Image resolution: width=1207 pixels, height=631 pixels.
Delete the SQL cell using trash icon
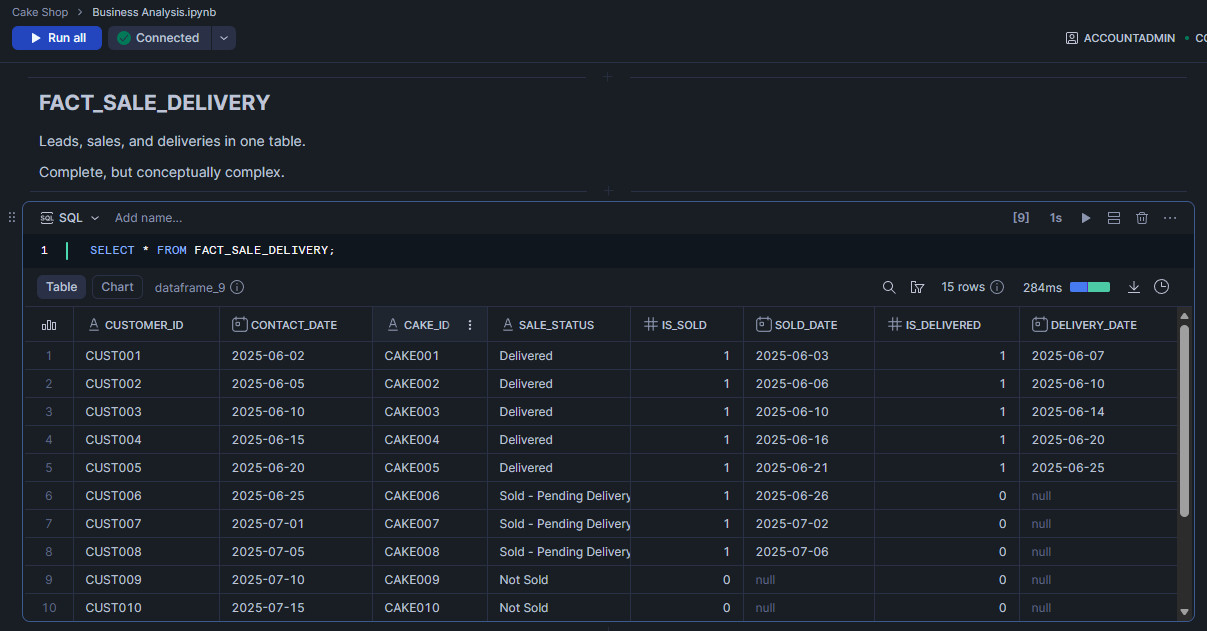pyautogui.click(x=1142, y=218)
